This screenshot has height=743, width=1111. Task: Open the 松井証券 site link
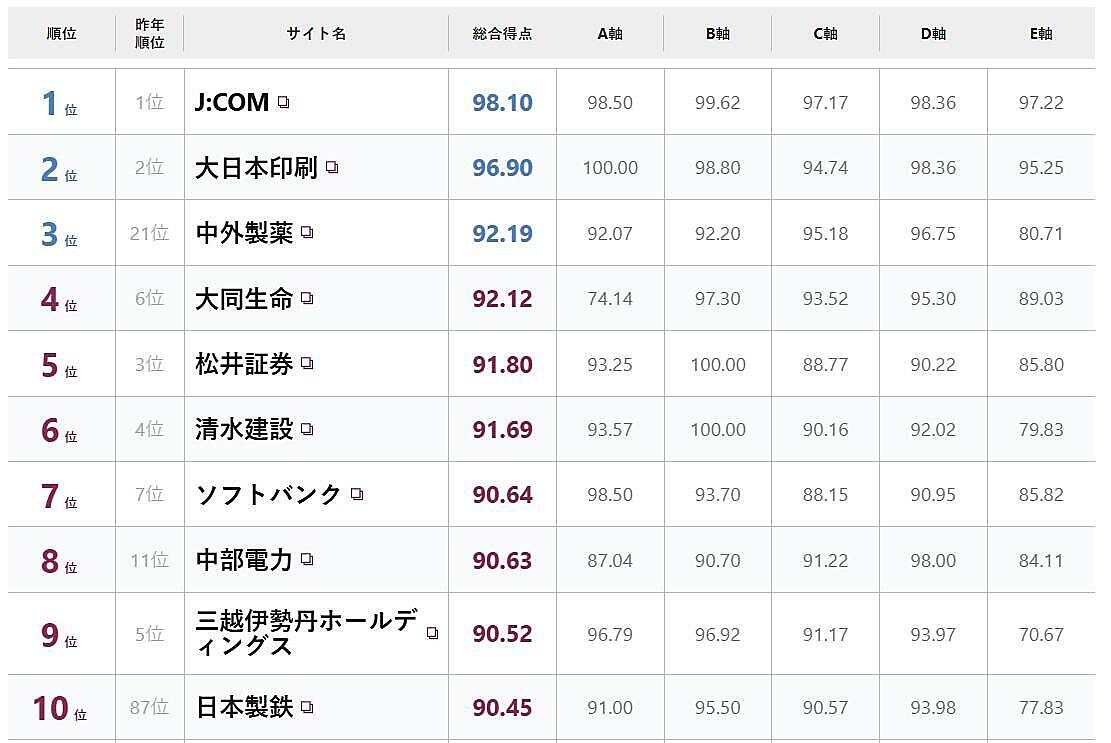tap(244, 364)
